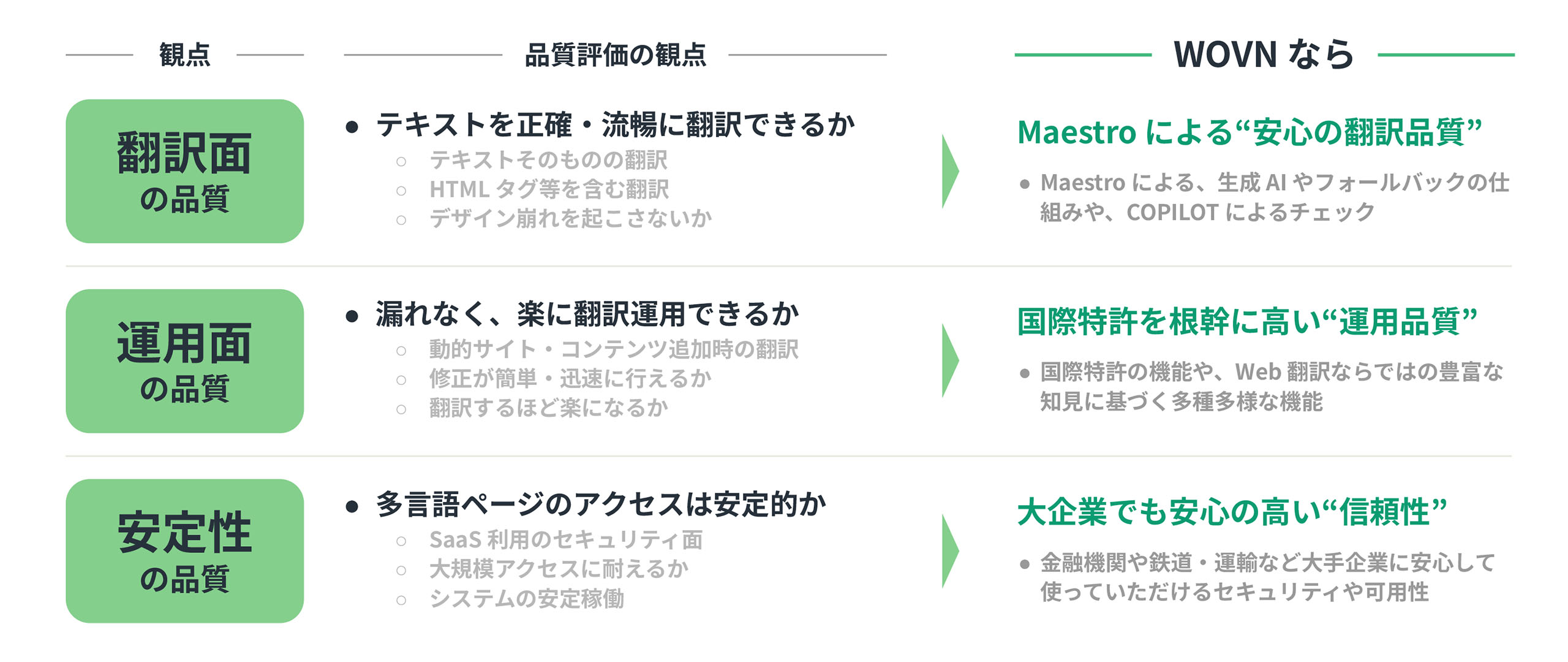This screenshot has height=662, width=1568.
Task: Click the green arrow pointing to 大企業でも安心 heading
Action: 949,551
